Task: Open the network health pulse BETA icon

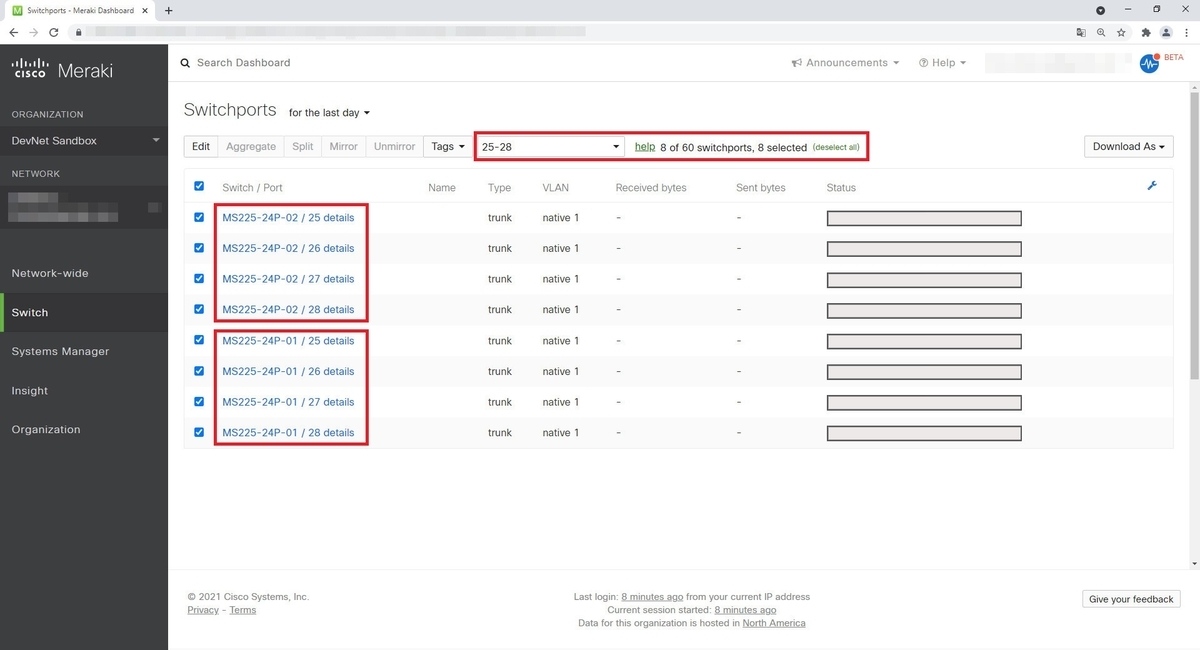Action: pos(1149,63)
